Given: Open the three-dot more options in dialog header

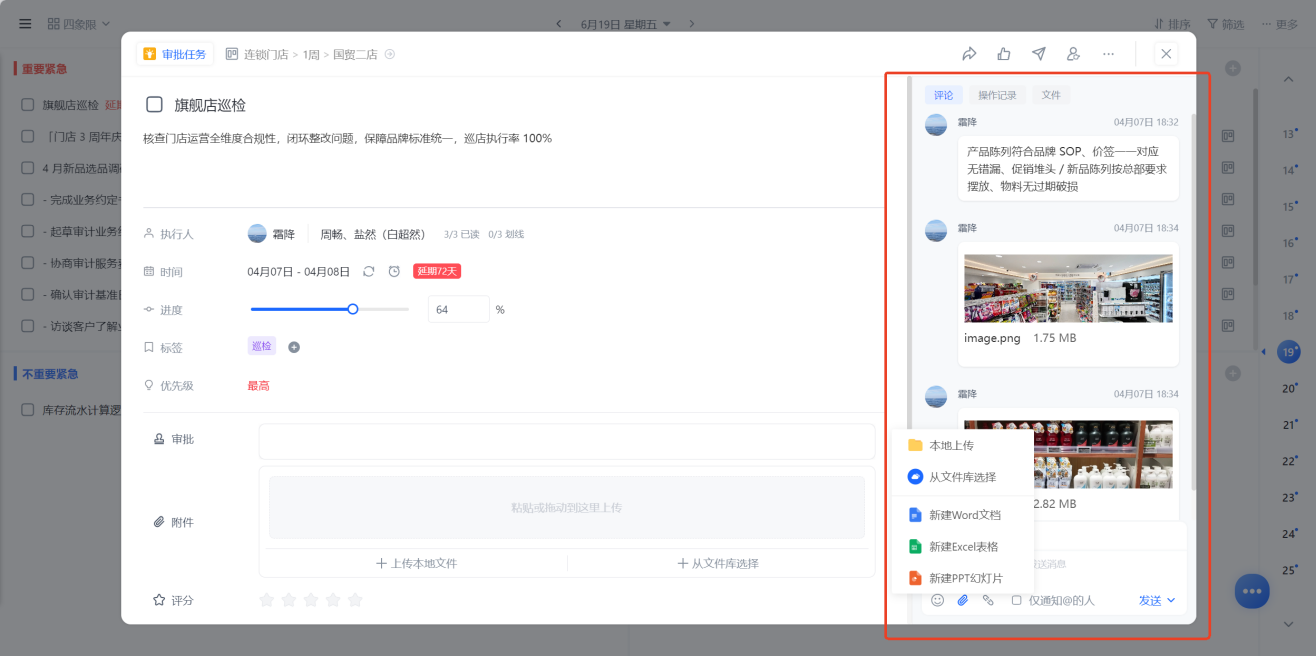Looking at the screenshot, I should (x=1108, y=54).
